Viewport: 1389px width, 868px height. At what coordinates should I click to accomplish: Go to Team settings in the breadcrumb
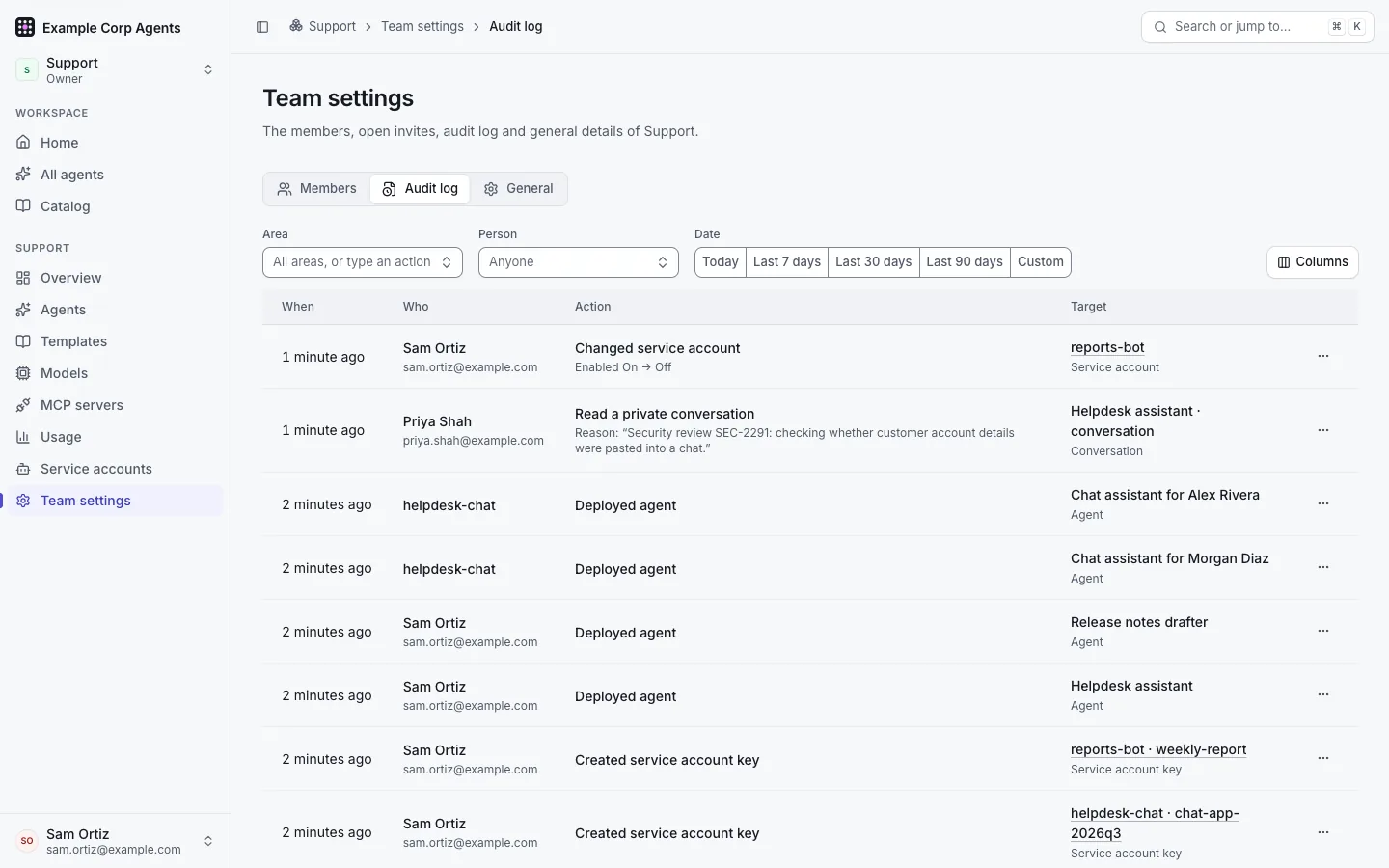coord(422,26)
